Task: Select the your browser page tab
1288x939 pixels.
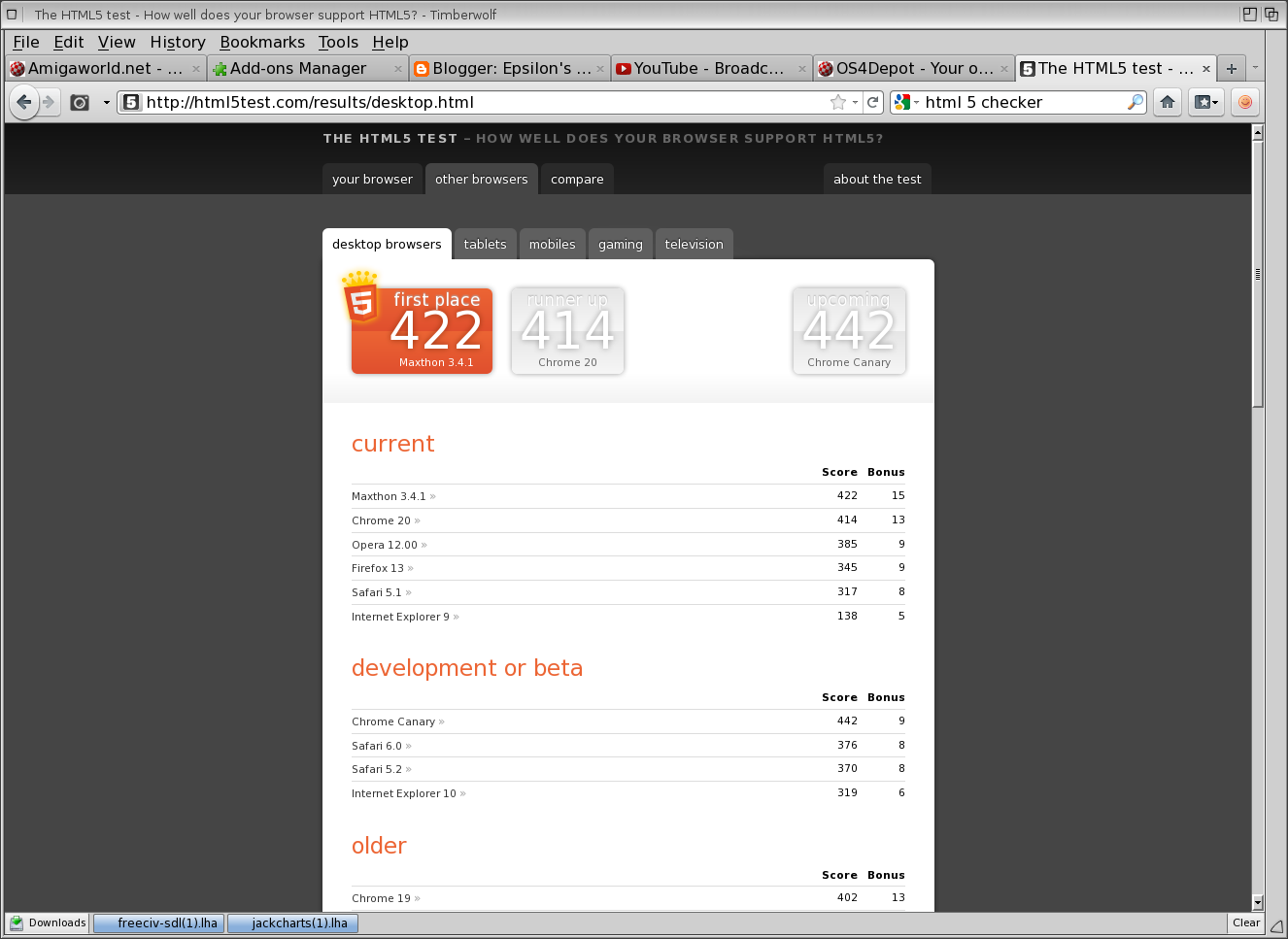Action: [372, 179]
